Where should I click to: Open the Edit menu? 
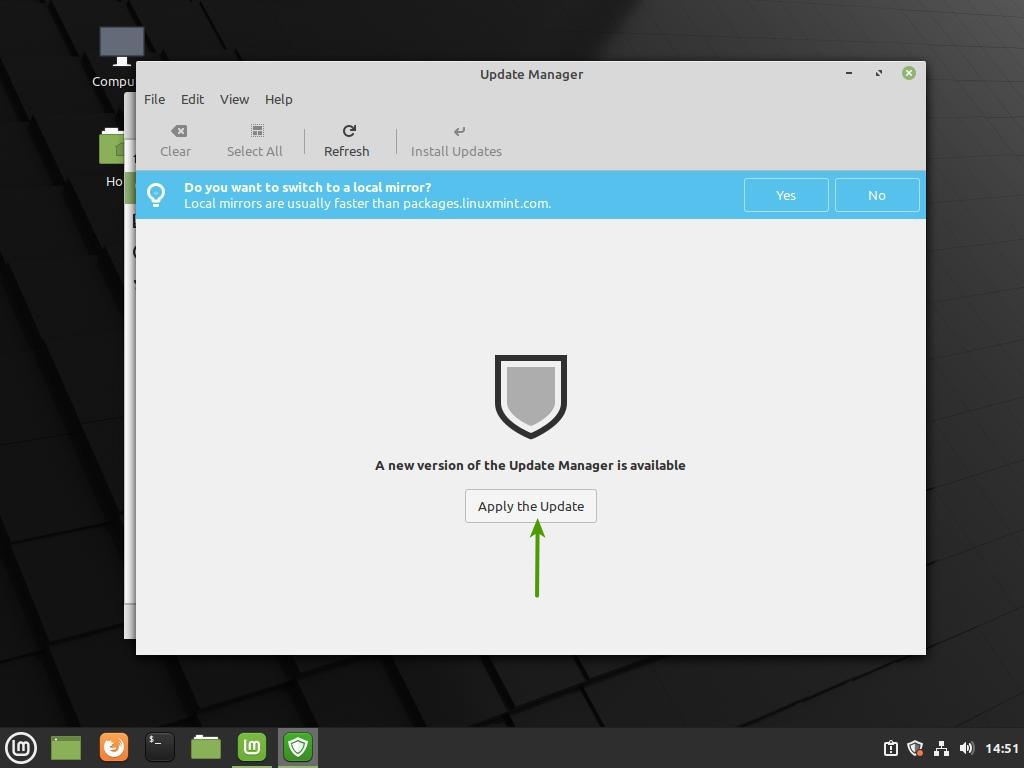(192, 99)
